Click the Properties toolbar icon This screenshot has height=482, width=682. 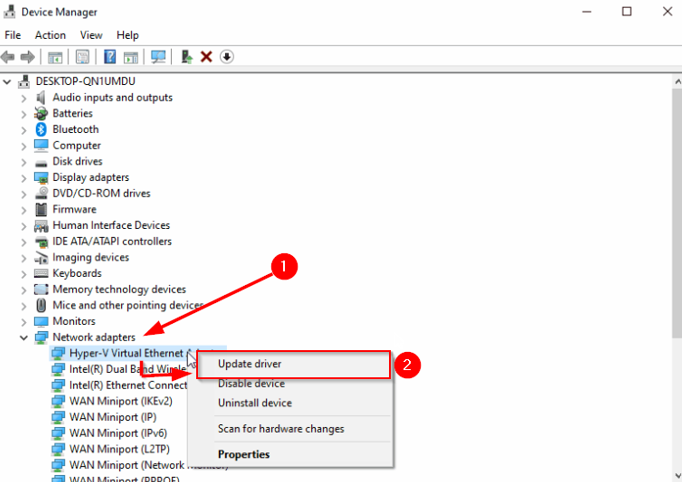coord(83,57)
